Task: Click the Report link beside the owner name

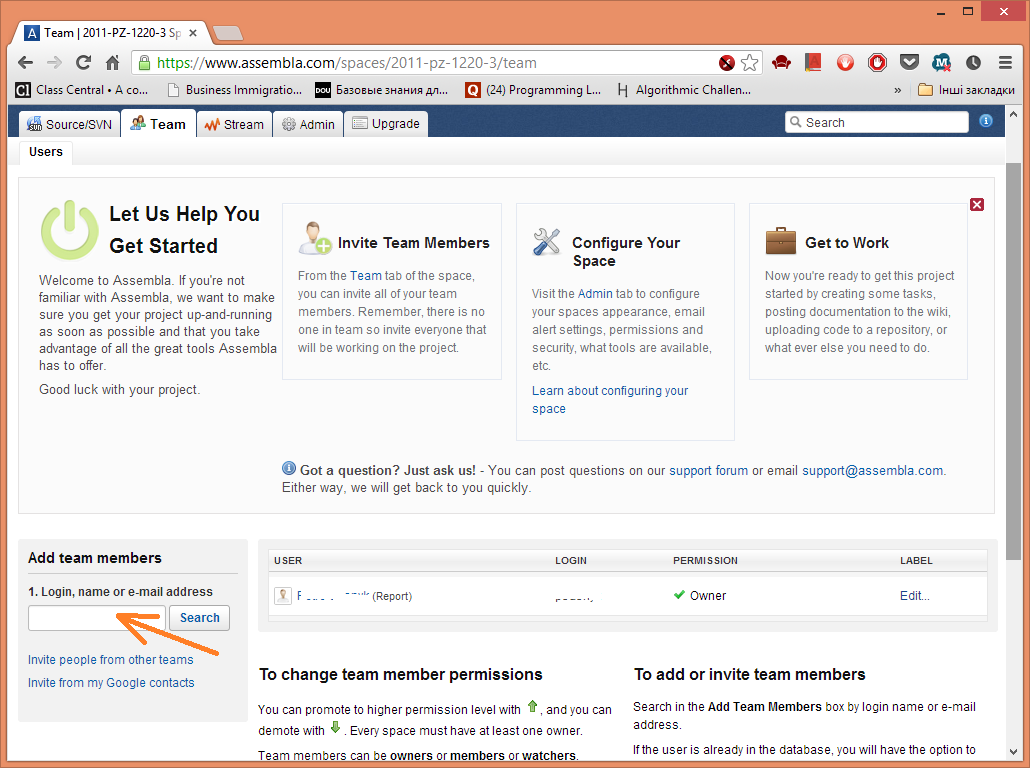Action: (392, 596)
